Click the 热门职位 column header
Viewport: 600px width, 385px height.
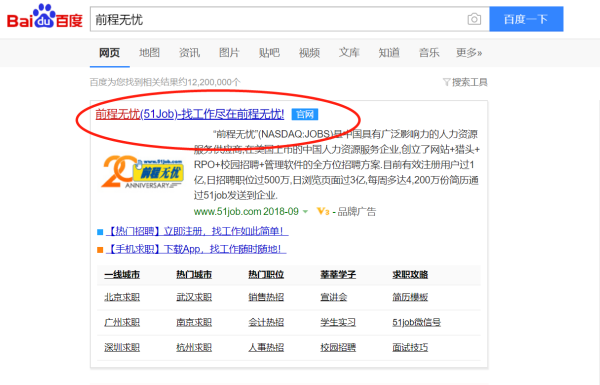[x=266, y=274]
